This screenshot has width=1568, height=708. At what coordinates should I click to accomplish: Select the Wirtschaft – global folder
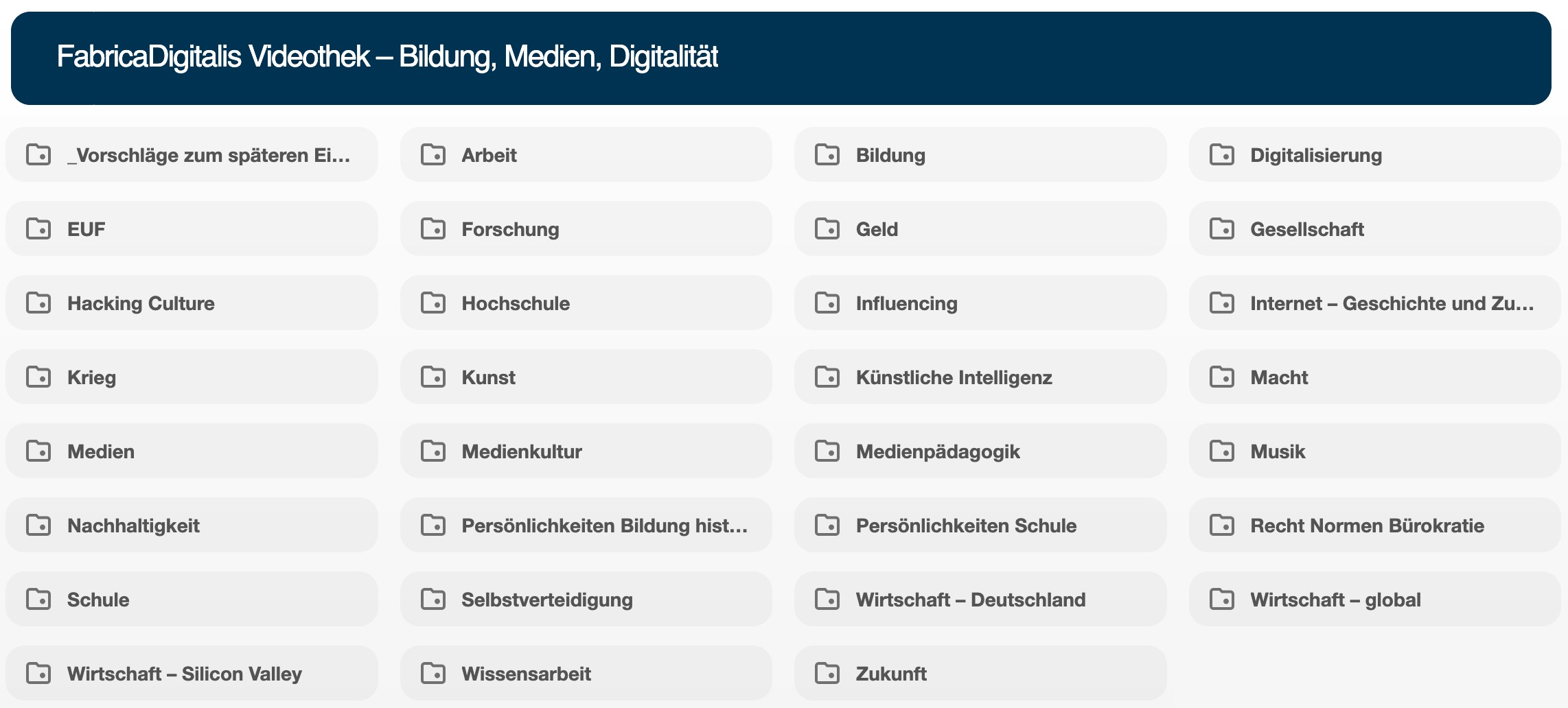1335,600
